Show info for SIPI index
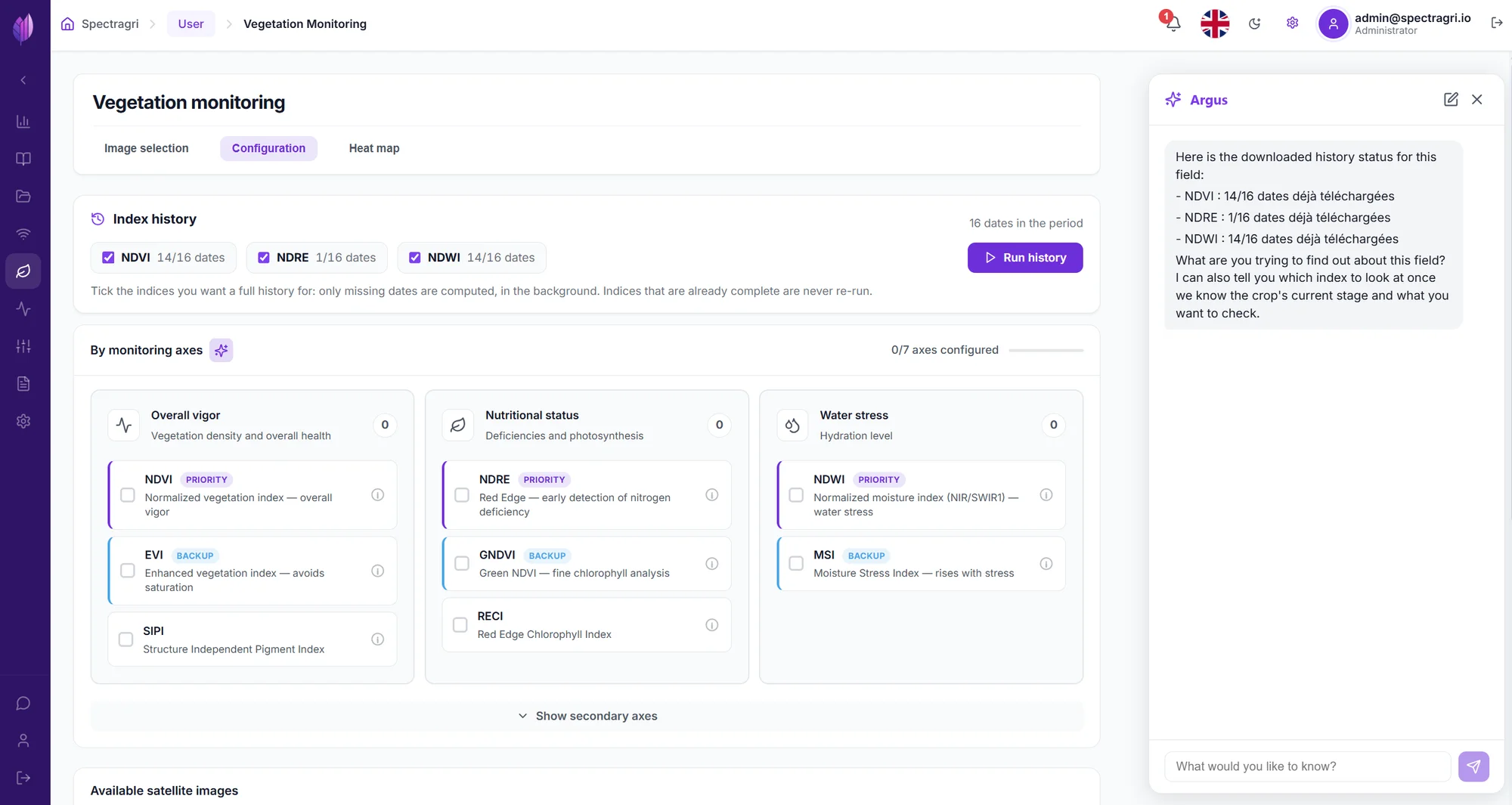The height and width of the screenshot is (805, 1512). (x=378, y=639)
